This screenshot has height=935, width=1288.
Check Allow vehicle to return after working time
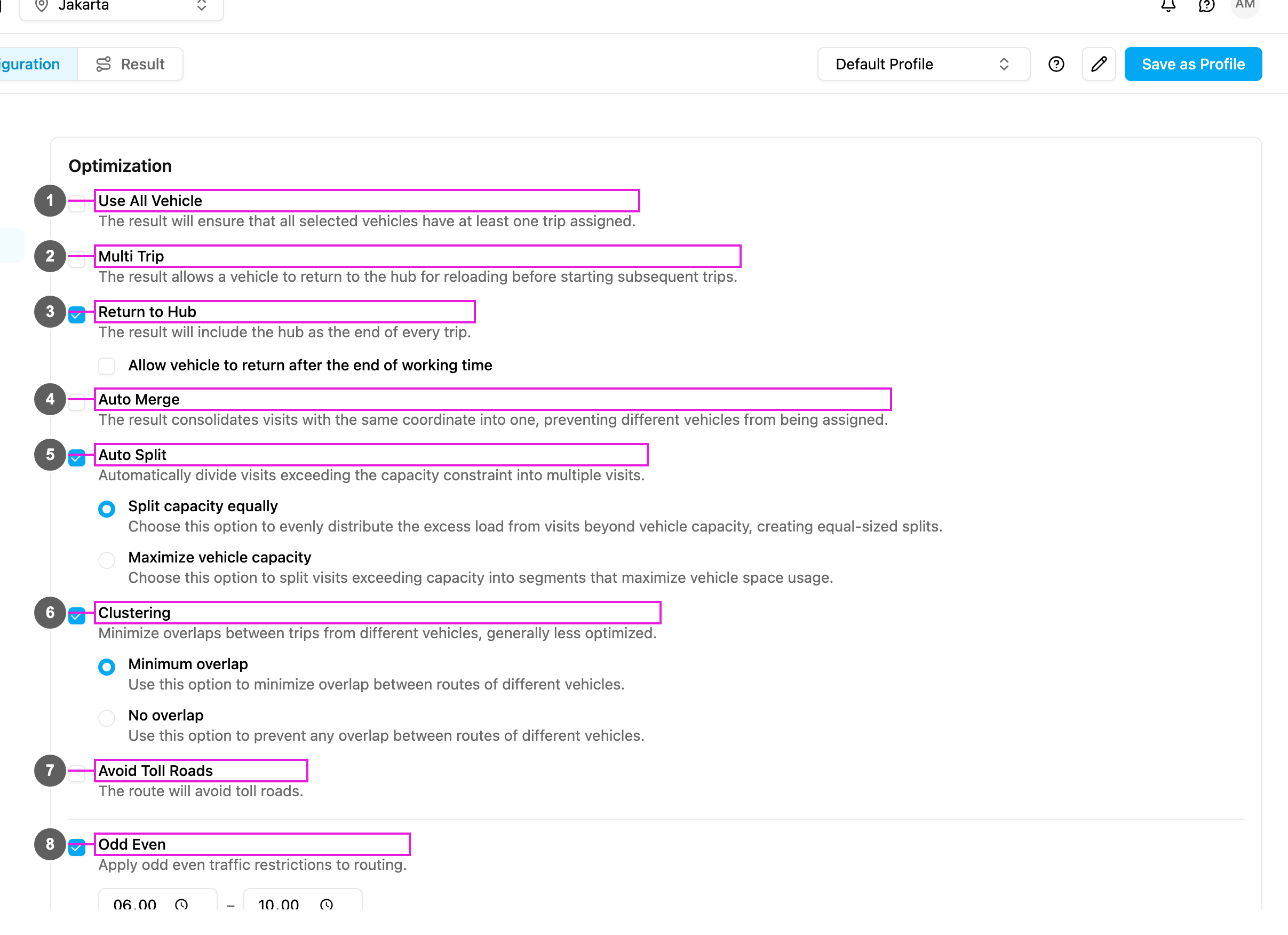(107, 366)
